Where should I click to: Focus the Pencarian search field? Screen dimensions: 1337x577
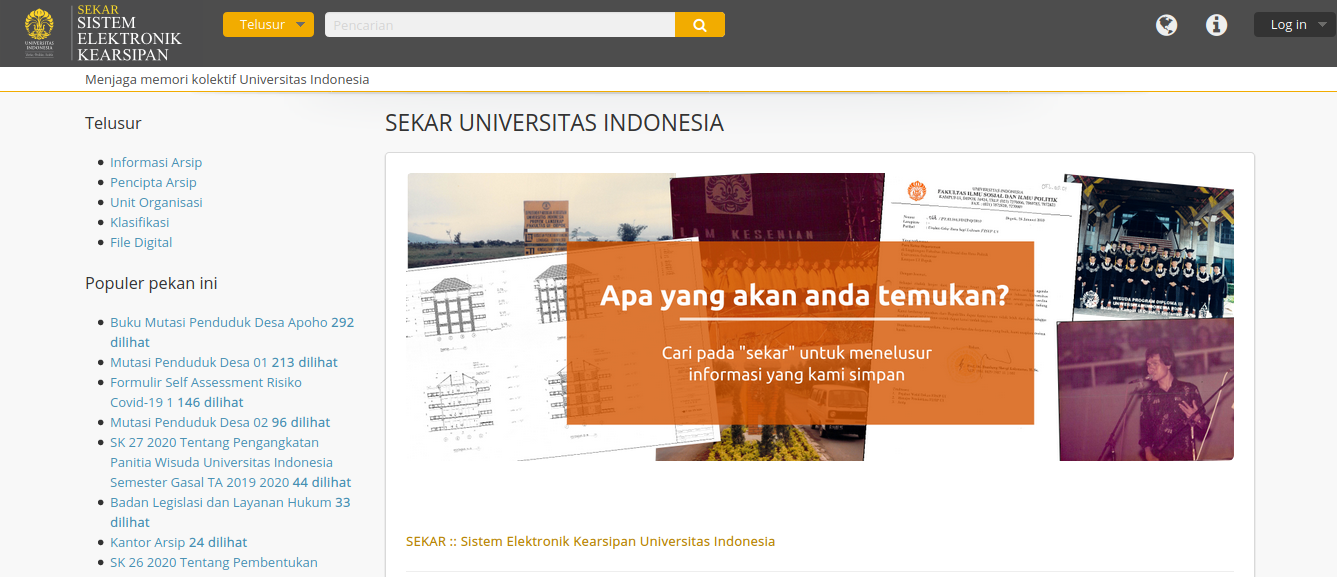(500, 25)
